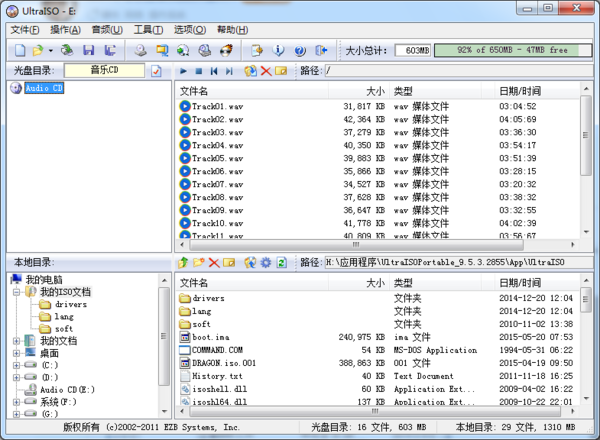Select Track05.wav in disc file list
Viewport: 600px width, 440px height.
click(x=217, y=158)
